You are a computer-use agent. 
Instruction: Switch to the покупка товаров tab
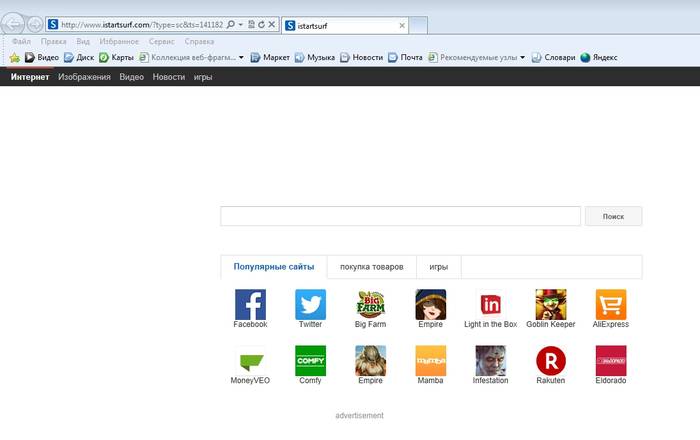371,267
